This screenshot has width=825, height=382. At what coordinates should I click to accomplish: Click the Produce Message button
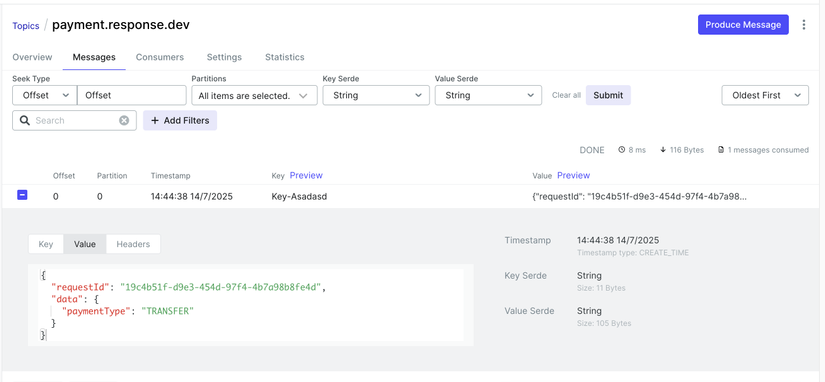(743, 25)
